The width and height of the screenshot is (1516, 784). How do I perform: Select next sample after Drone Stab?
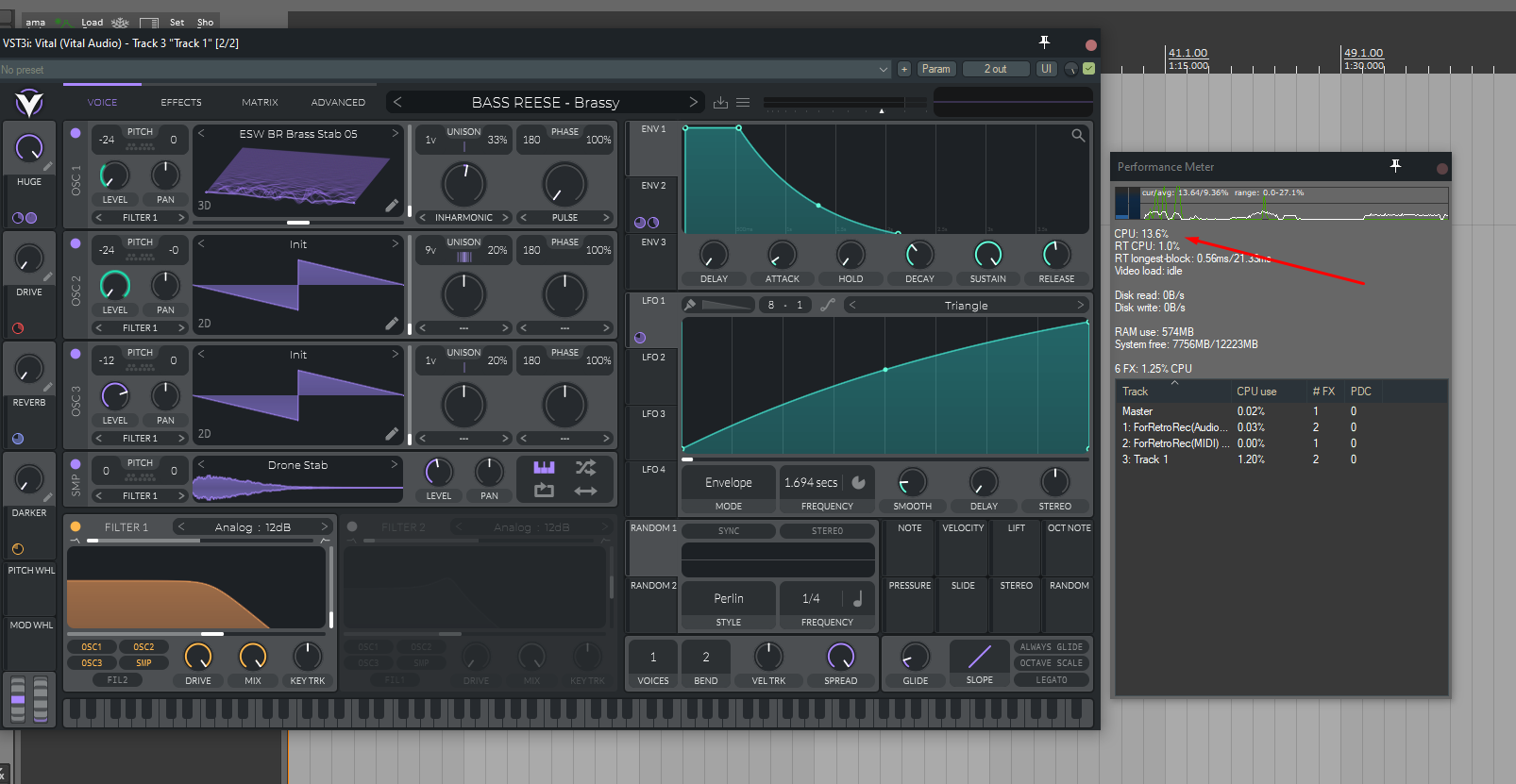click(395, 464)
